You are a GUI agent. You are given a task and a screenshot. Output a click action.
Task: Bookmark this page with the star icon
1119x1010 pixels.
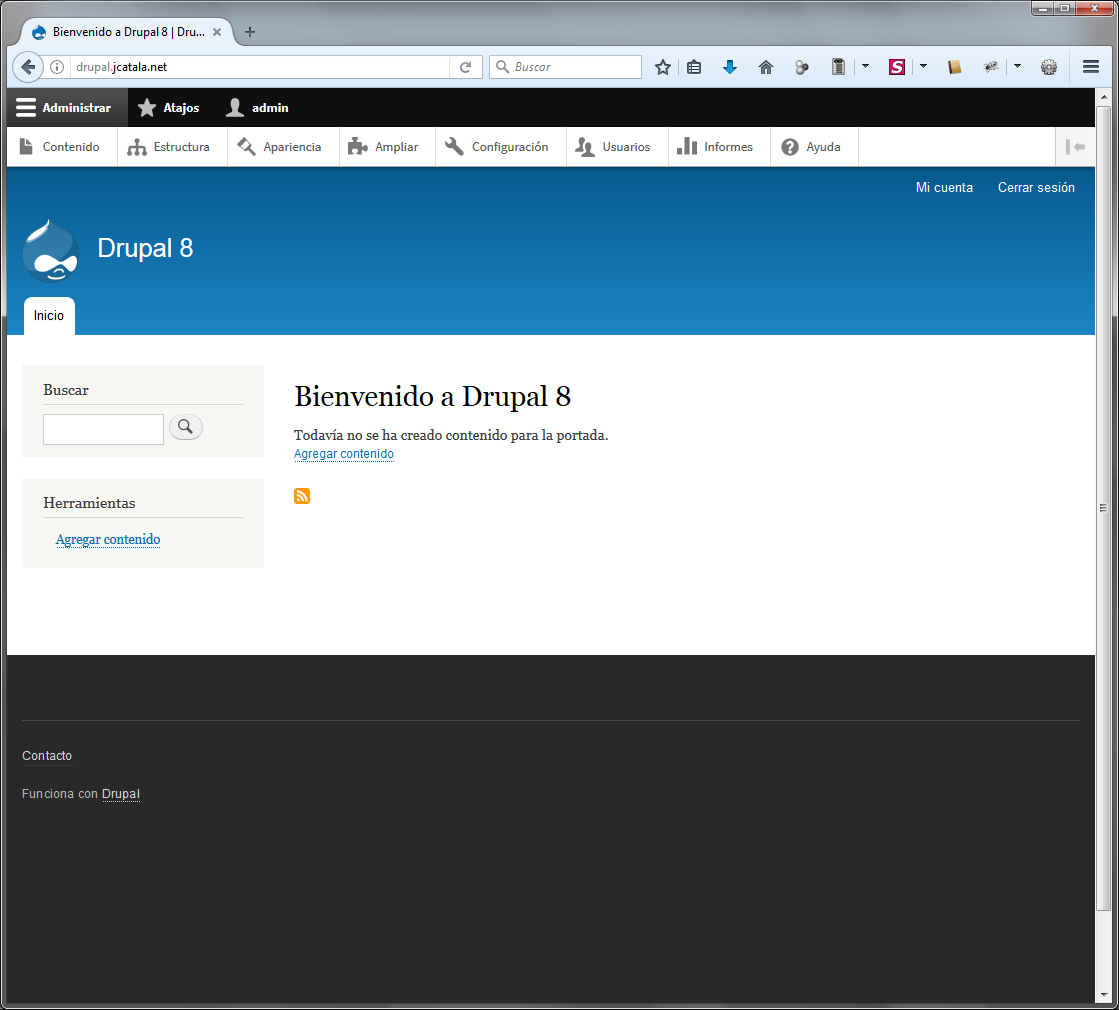pyautogui.click(x=662, y=67)
